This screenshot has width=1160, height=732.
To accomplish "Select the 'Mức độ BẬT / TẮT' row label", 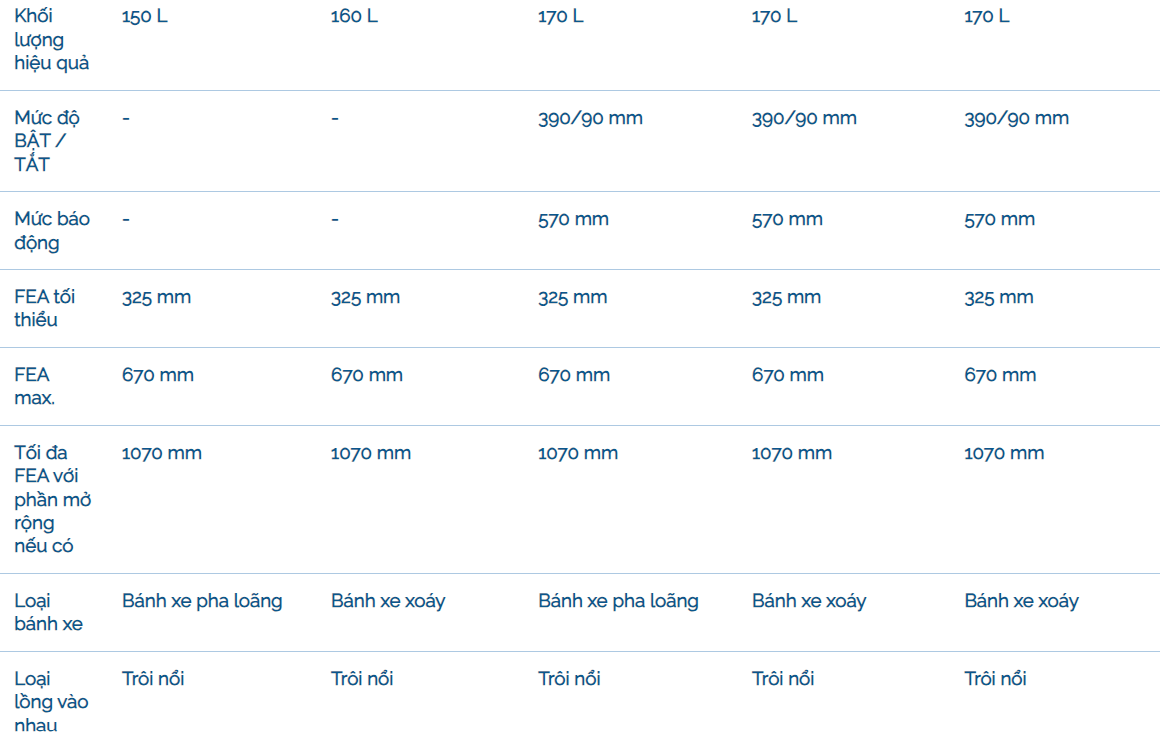I will (47, 141).
